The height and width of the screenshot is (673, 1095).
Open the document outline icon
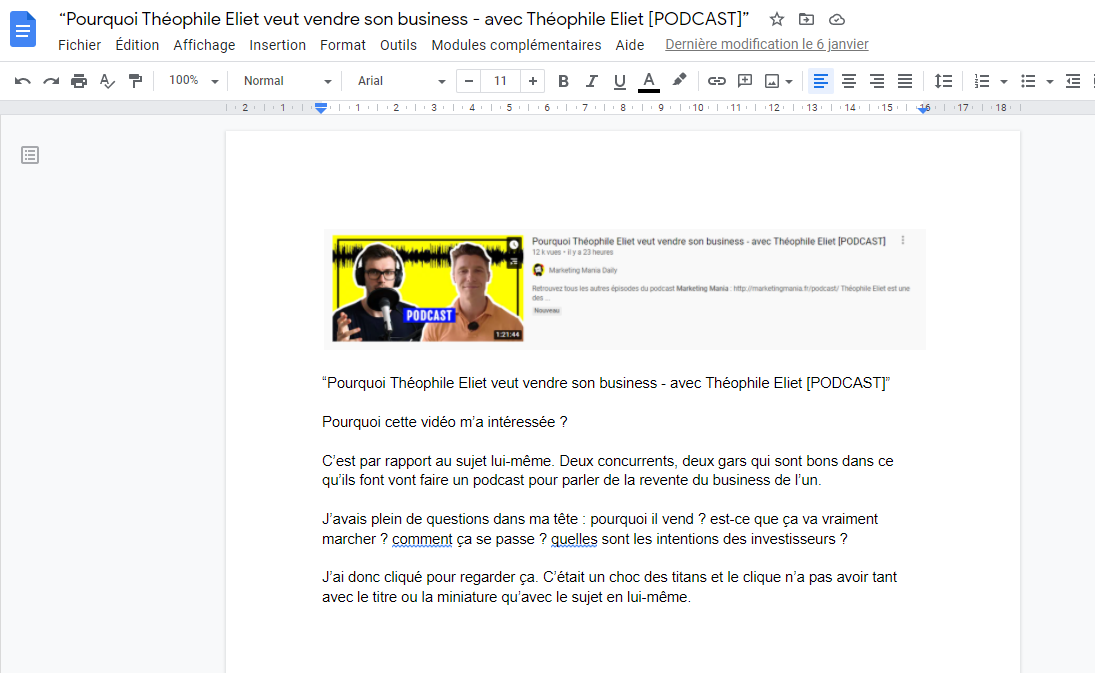[30, 155]
